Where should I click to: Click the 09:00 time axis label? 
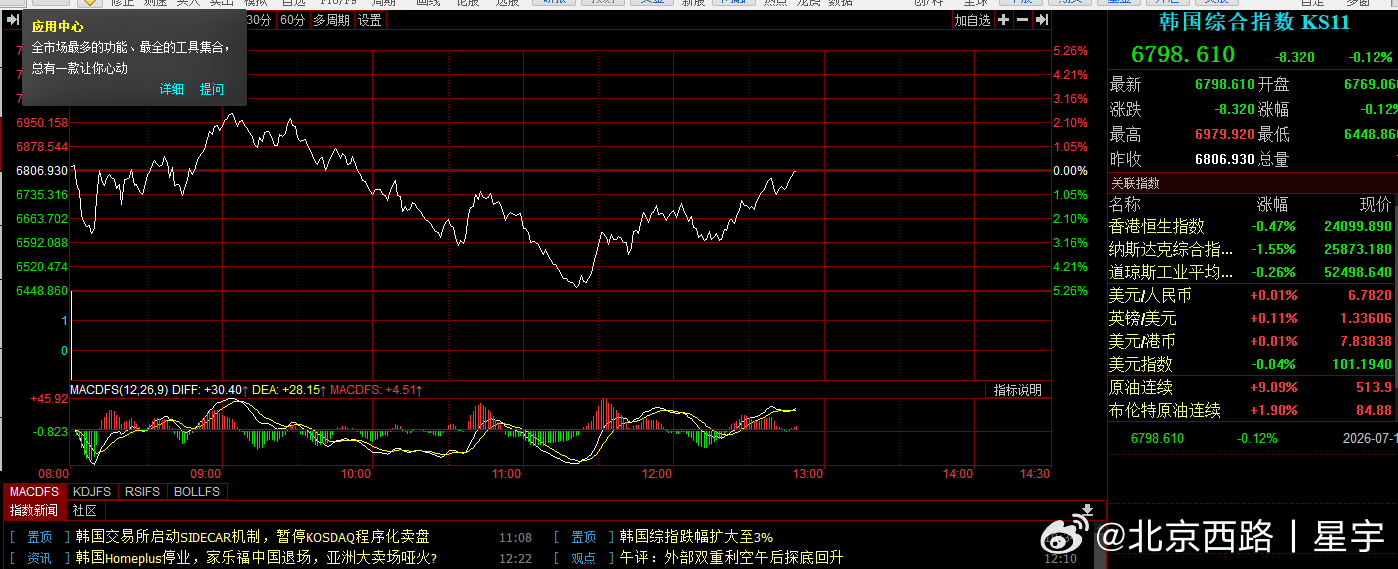click(x=206, y=474)
